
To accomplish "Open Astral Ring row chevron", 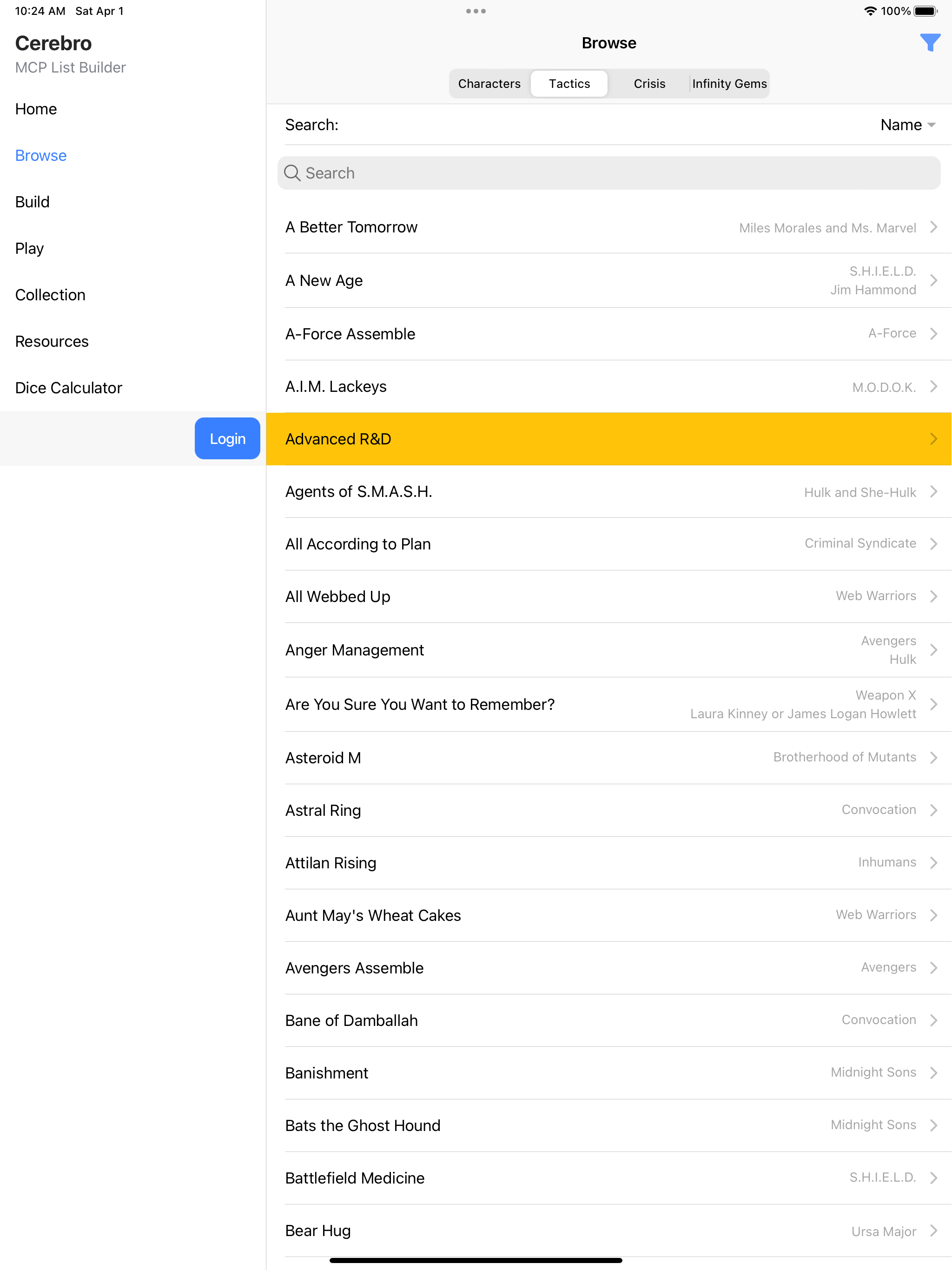I will click(933, 810).
